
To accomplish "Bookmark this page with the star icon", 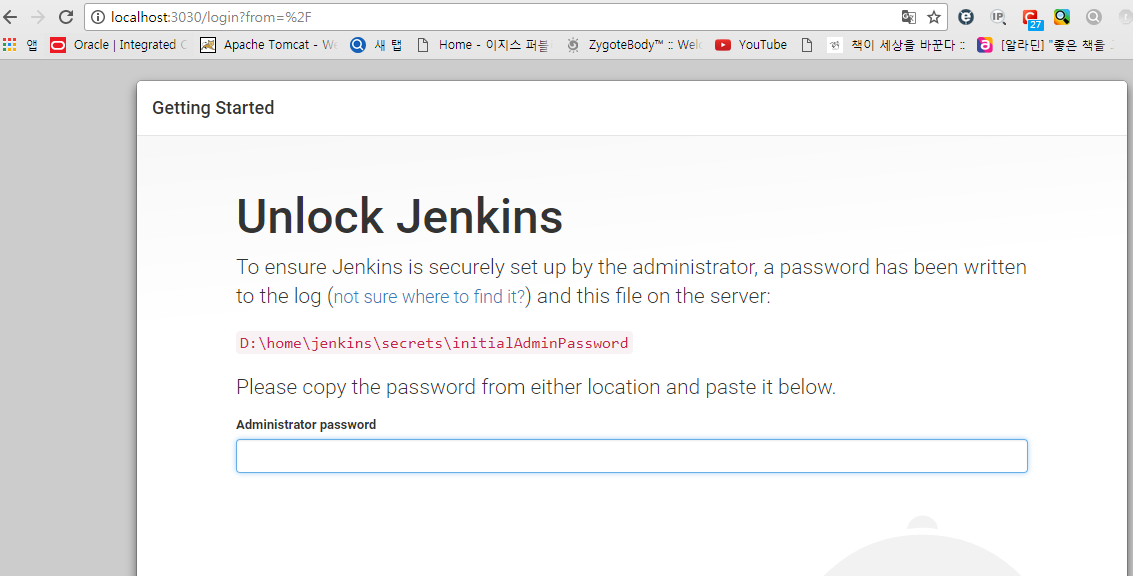I will [934, 17].
